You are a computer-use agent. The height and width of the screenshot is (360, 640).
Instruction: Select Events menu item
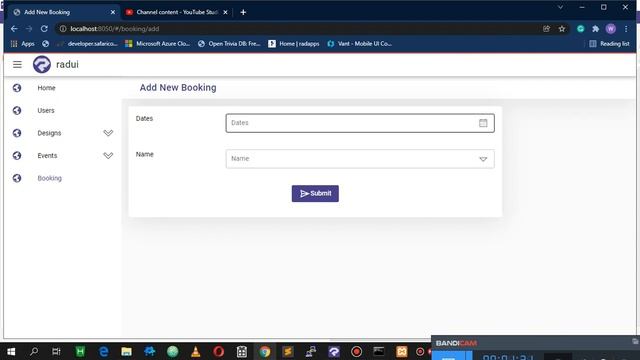(x=47, y=156)
